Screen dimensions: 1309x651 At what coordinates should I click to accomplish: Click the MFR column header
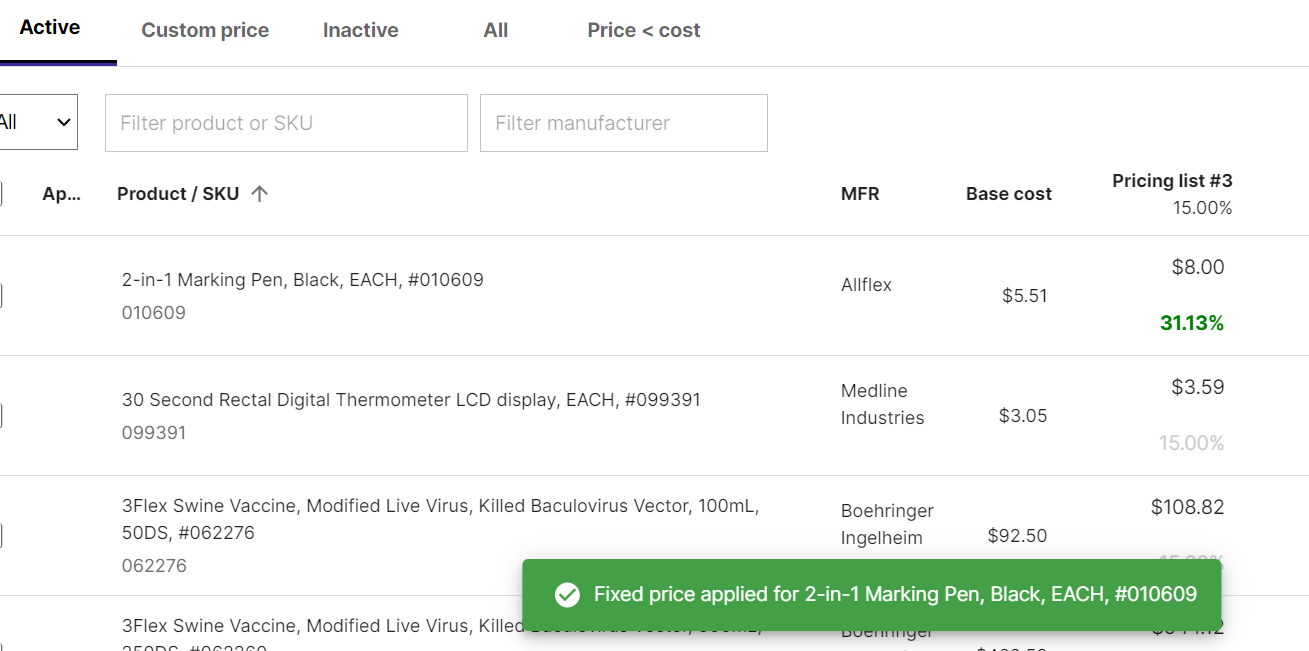tap(860, 193)
